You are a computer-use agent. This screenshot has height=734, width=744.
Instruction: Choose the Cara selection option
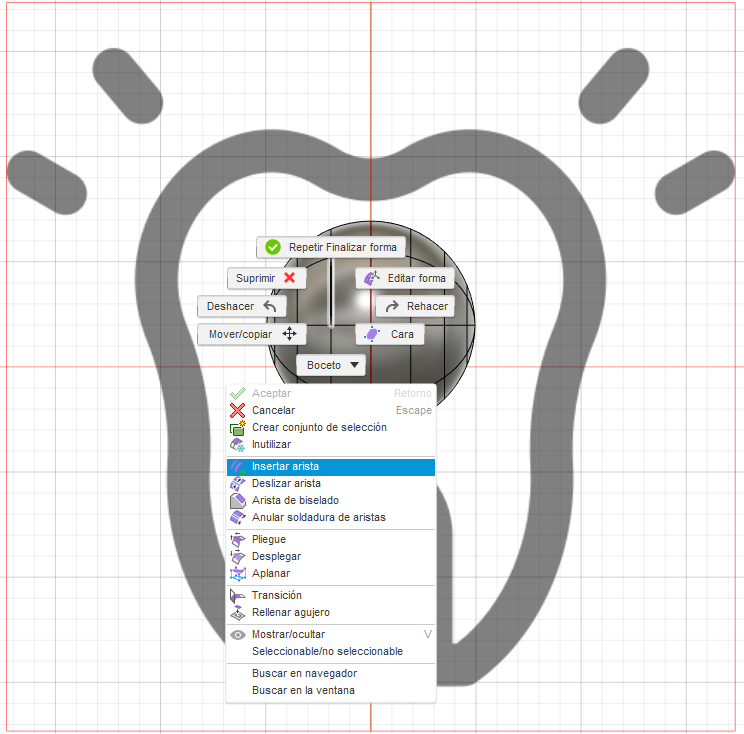(x=390, y=334)
